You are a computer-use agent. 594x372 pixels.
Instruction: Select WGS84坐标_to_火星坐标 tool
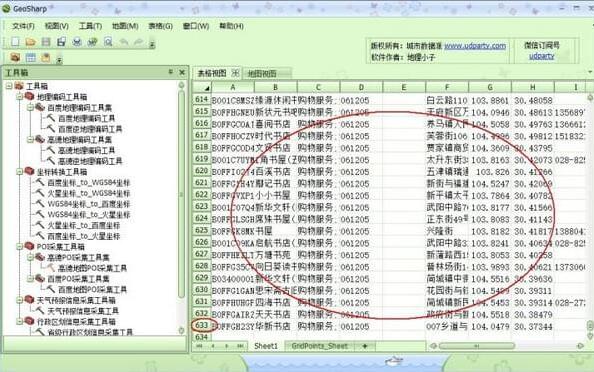(89, 215)
